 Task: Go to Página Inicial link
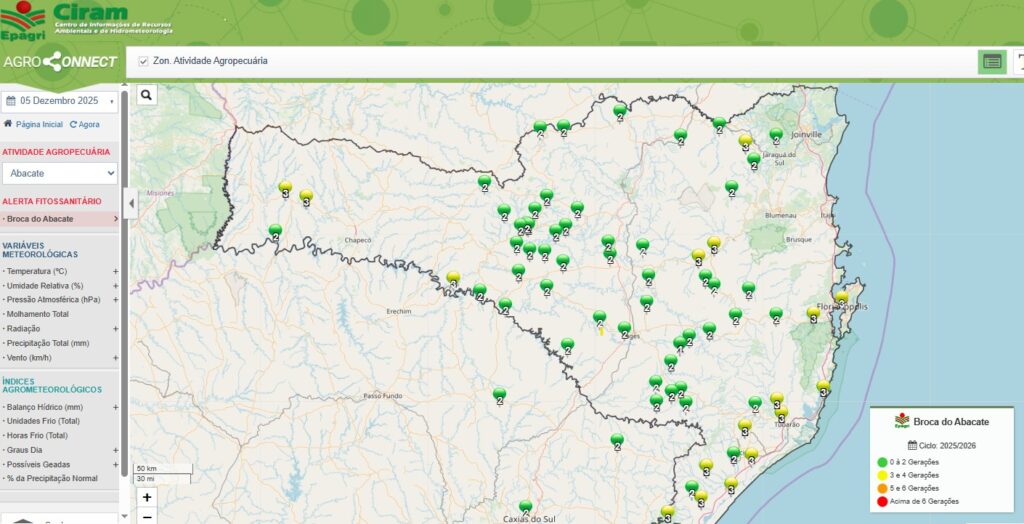tap(33, 124)
